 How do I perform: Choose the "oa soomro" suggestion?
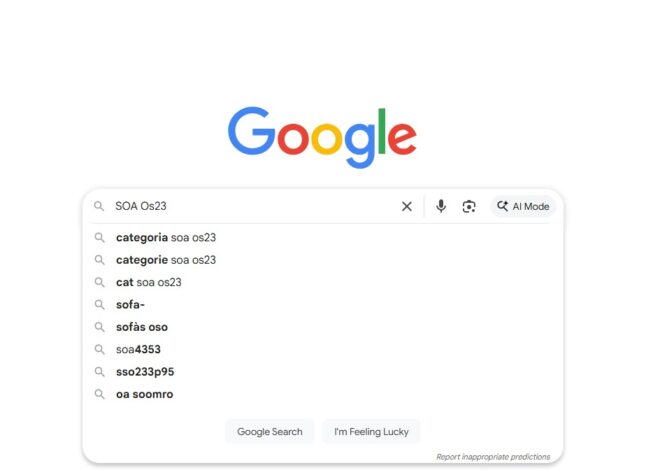[x=144, y=394]
